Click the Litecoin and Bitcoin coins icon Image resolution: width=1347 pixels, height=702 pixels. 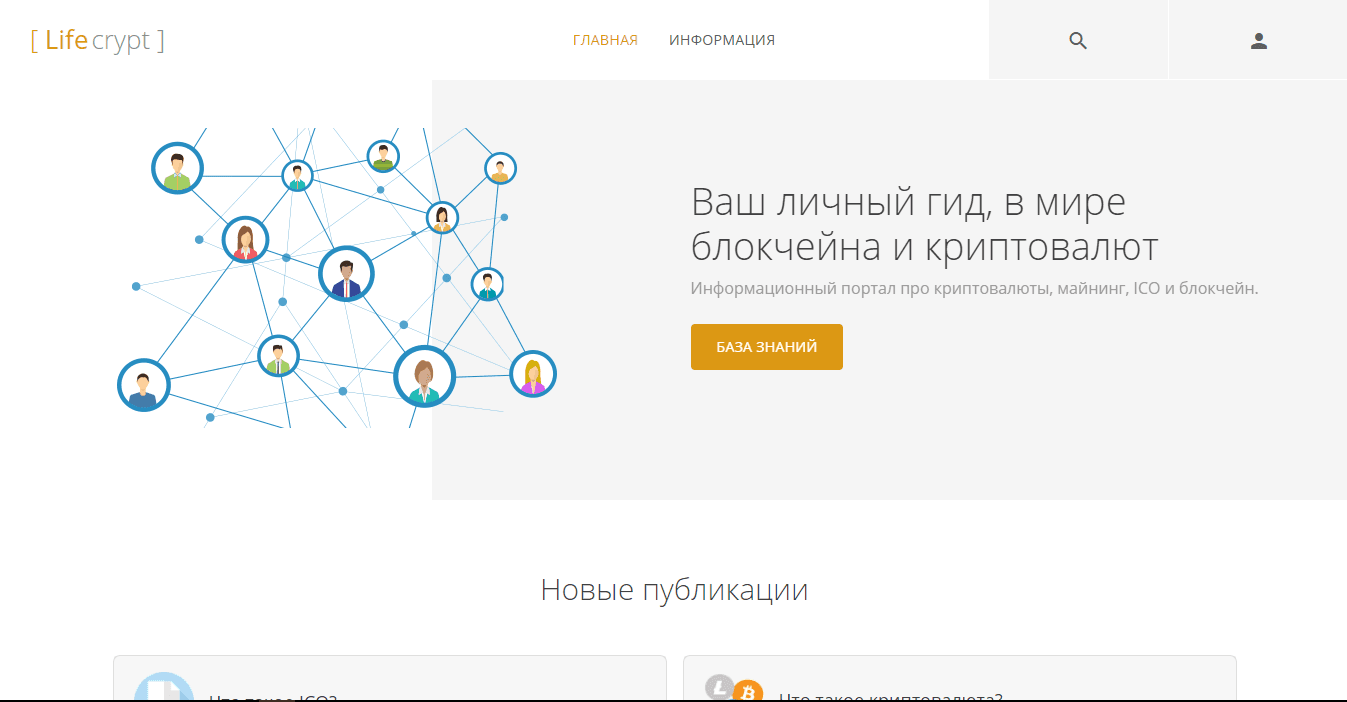[734, 688]
